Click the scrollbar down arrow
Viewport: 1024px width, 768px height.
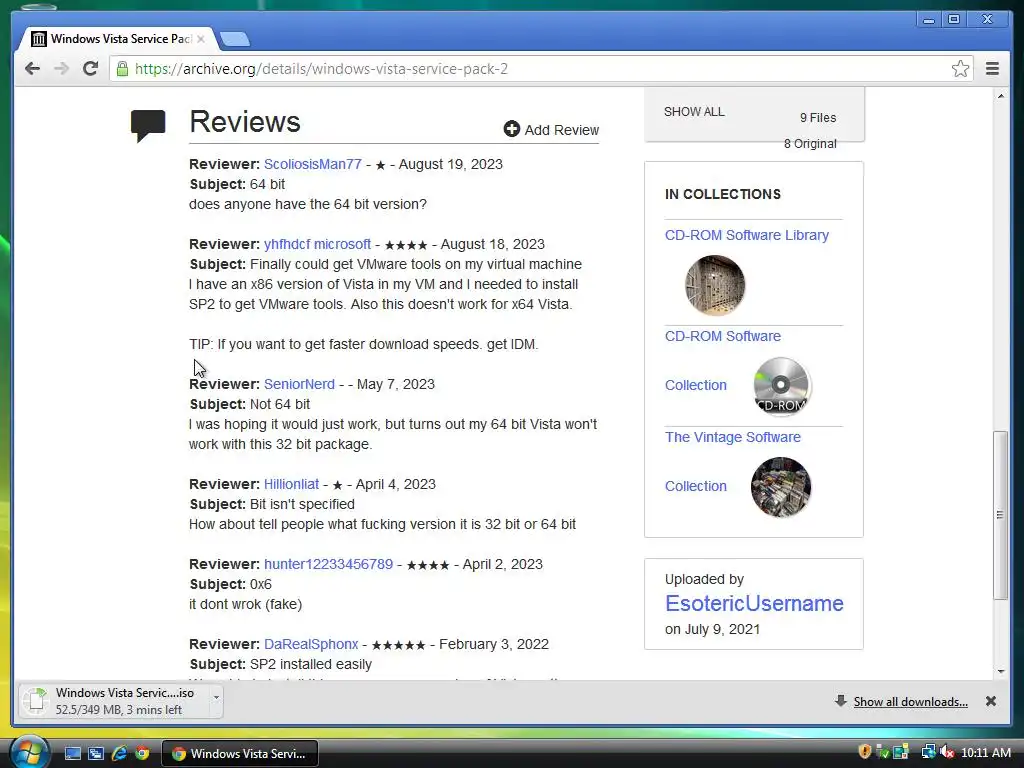pyautogui.click(x=1000, y=671)
